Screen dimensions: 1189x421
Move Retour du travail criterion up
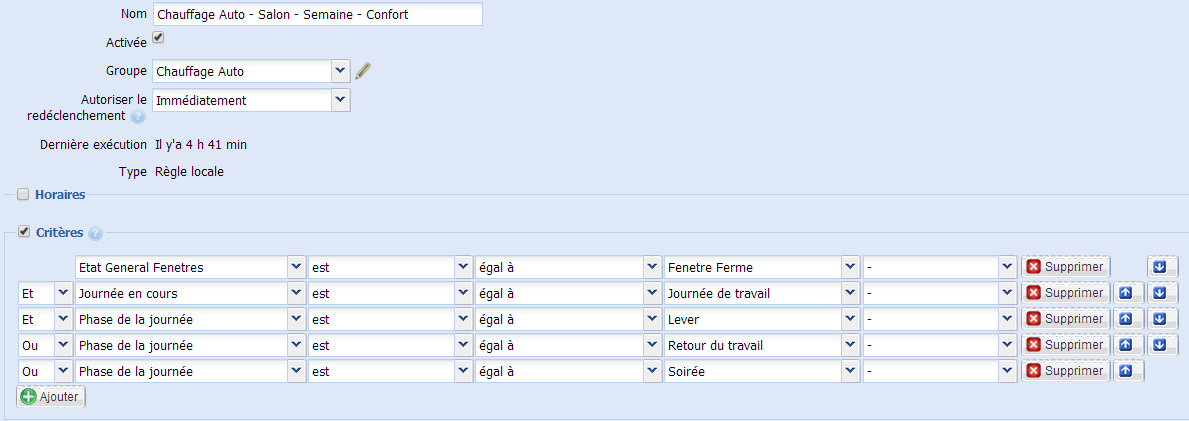(1128, 345)
